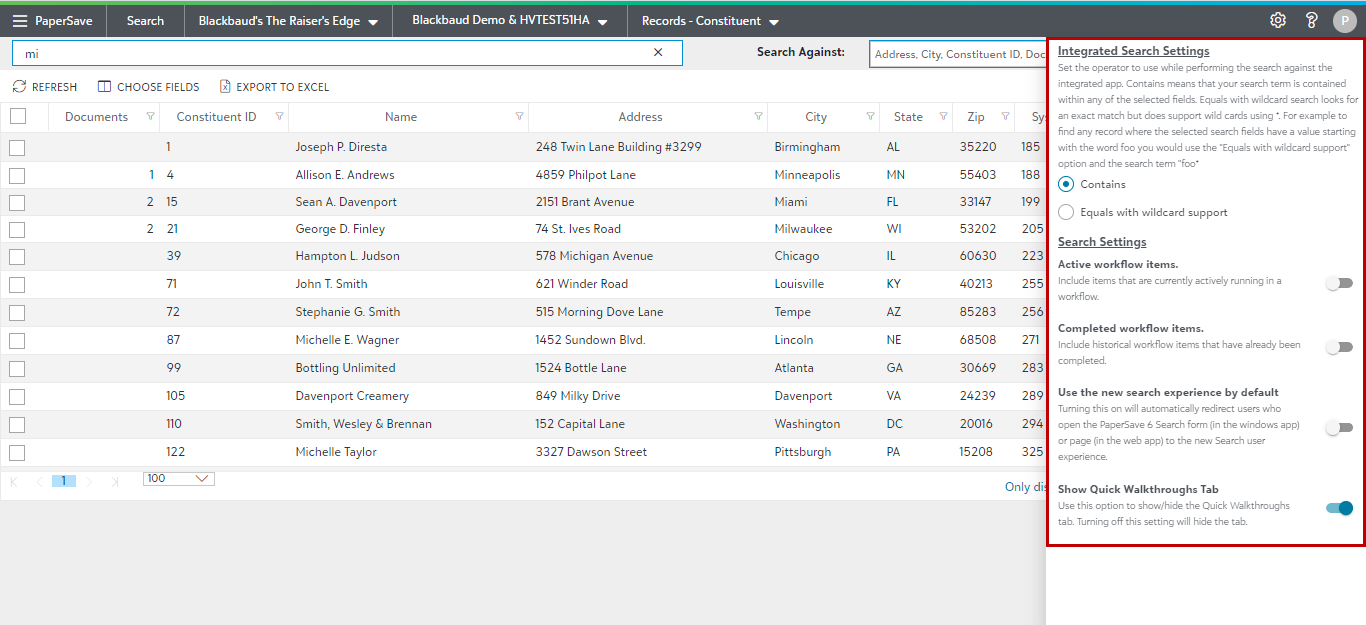Open the page size 100 dropdown
This screenshot has width=1366, height=625.
[x=179, y=479]
